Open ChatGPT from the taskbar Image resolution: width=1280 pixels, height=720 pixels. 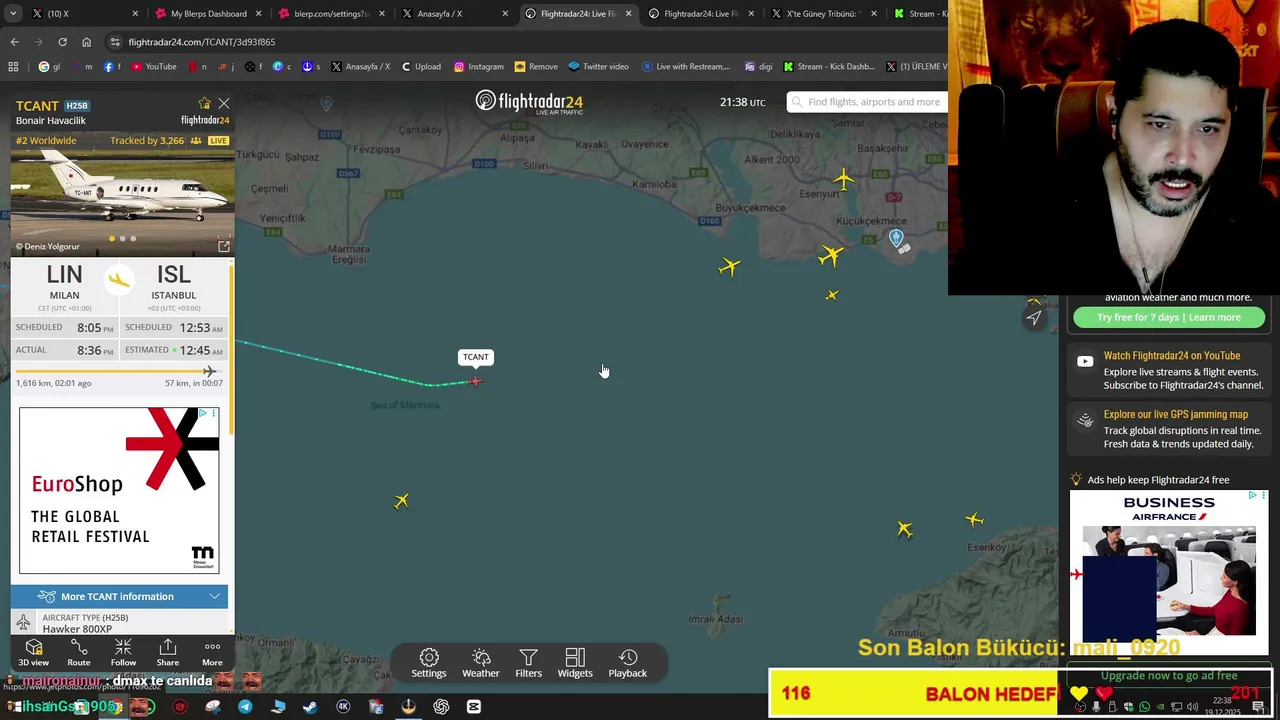point(441,707)
